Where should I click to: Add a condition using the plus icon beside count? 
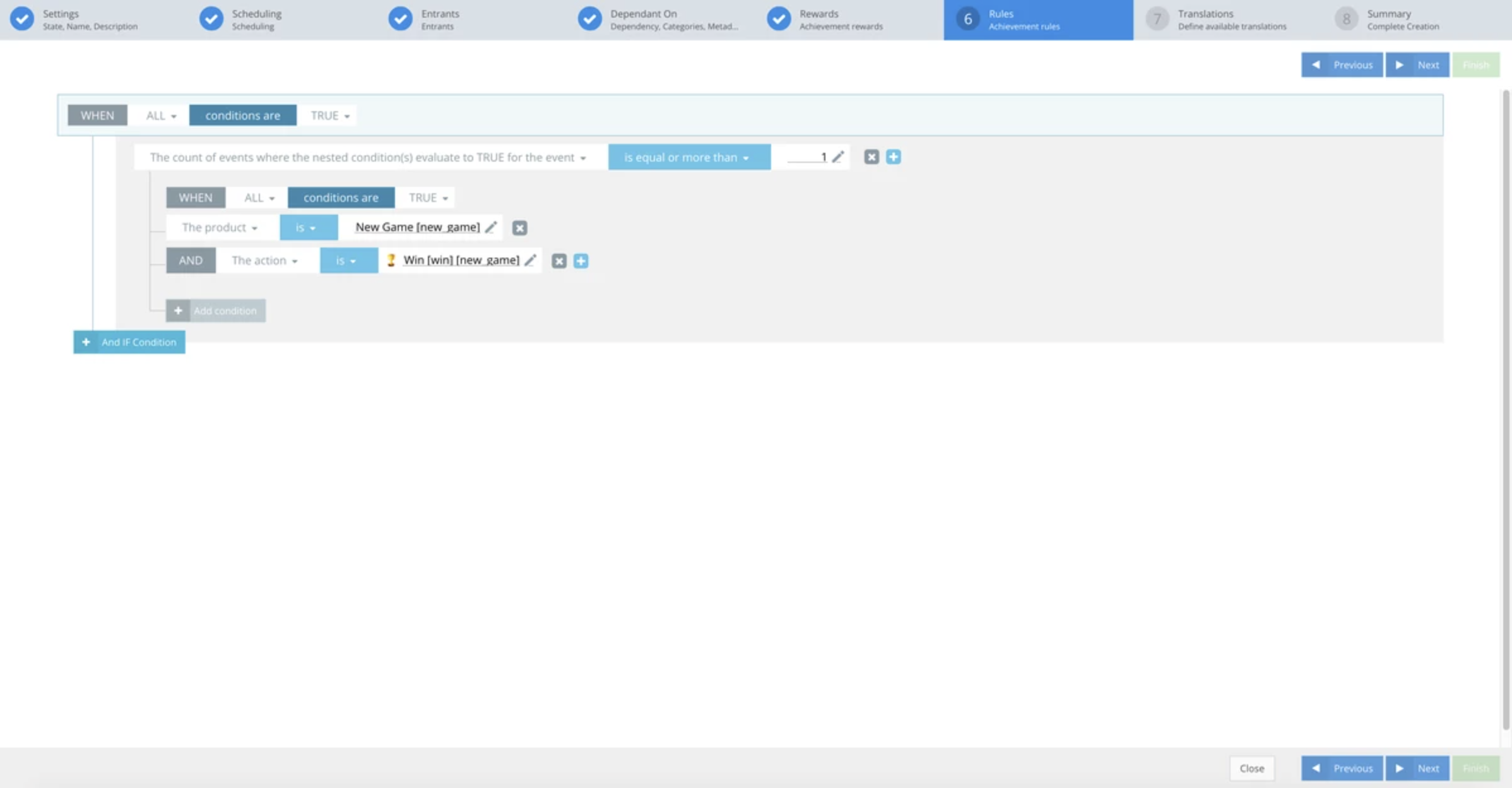(x=894, y=157)
